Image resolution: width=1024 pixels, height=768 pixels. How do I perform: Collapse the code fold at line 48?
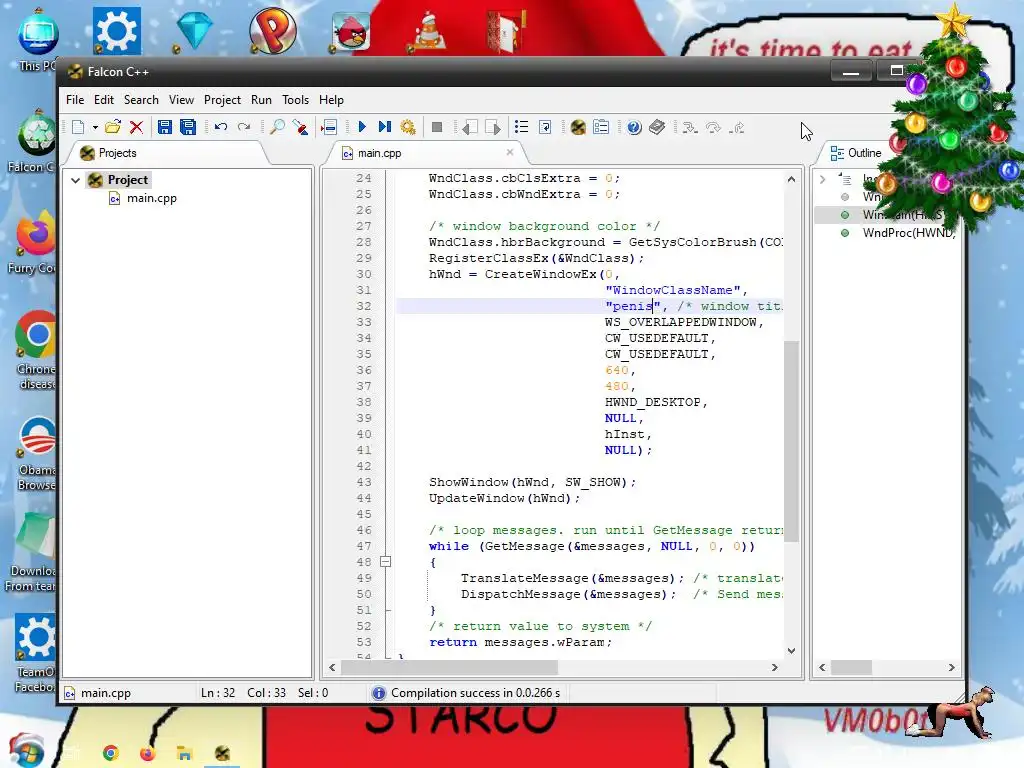pos(386,562)
